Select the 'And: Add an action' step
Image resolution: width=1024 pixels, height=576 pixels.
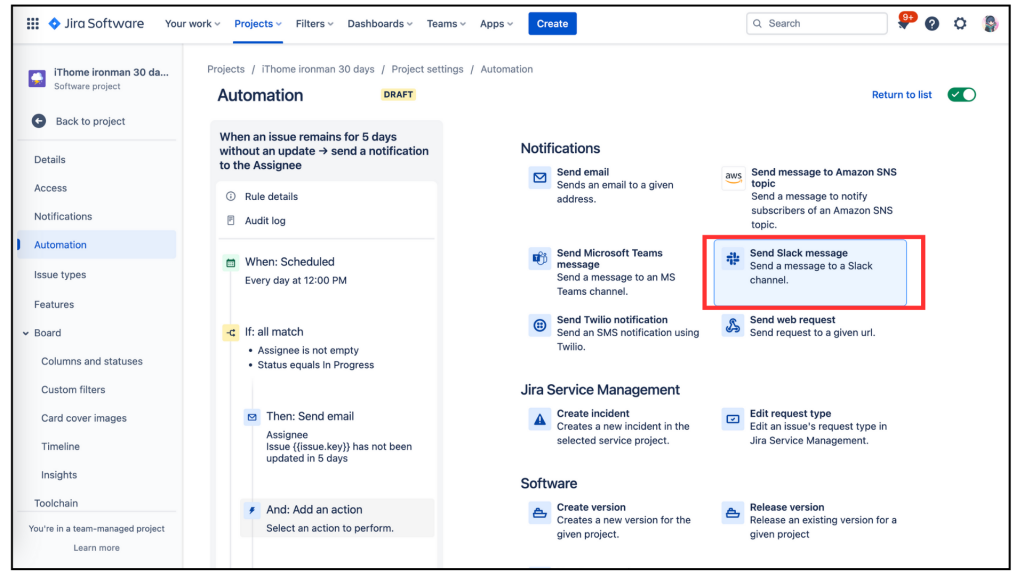tap(337, 519)
